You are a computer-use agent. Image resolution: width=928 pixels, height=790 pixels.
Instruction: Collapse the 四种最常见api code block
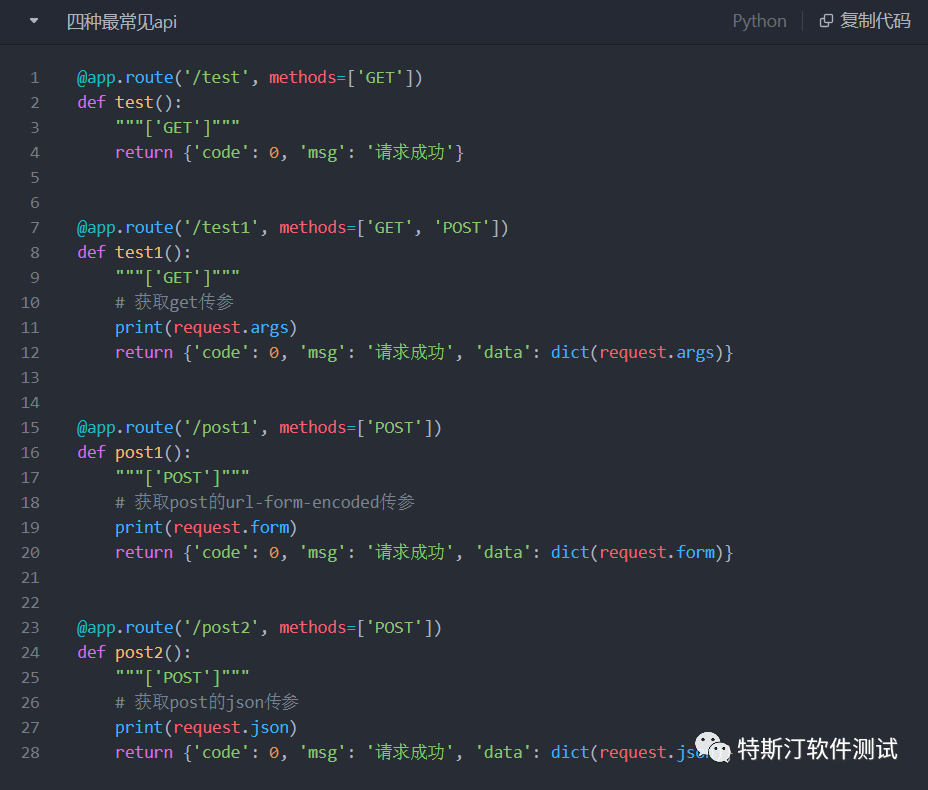point(34,21)
